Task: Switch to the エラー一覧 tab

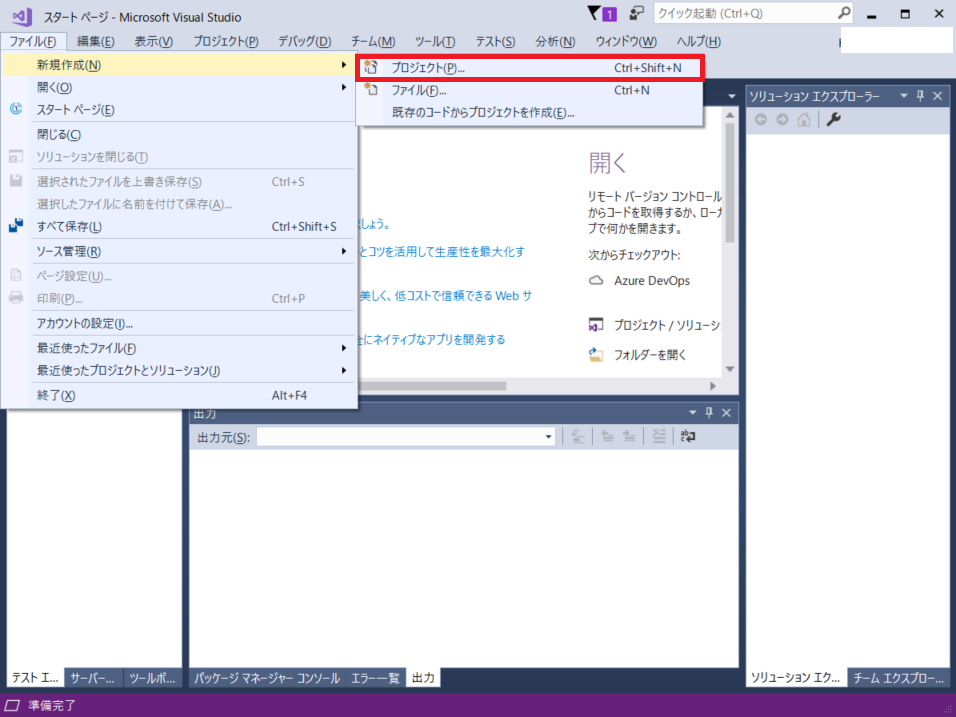Action: [x=375, y=677]
